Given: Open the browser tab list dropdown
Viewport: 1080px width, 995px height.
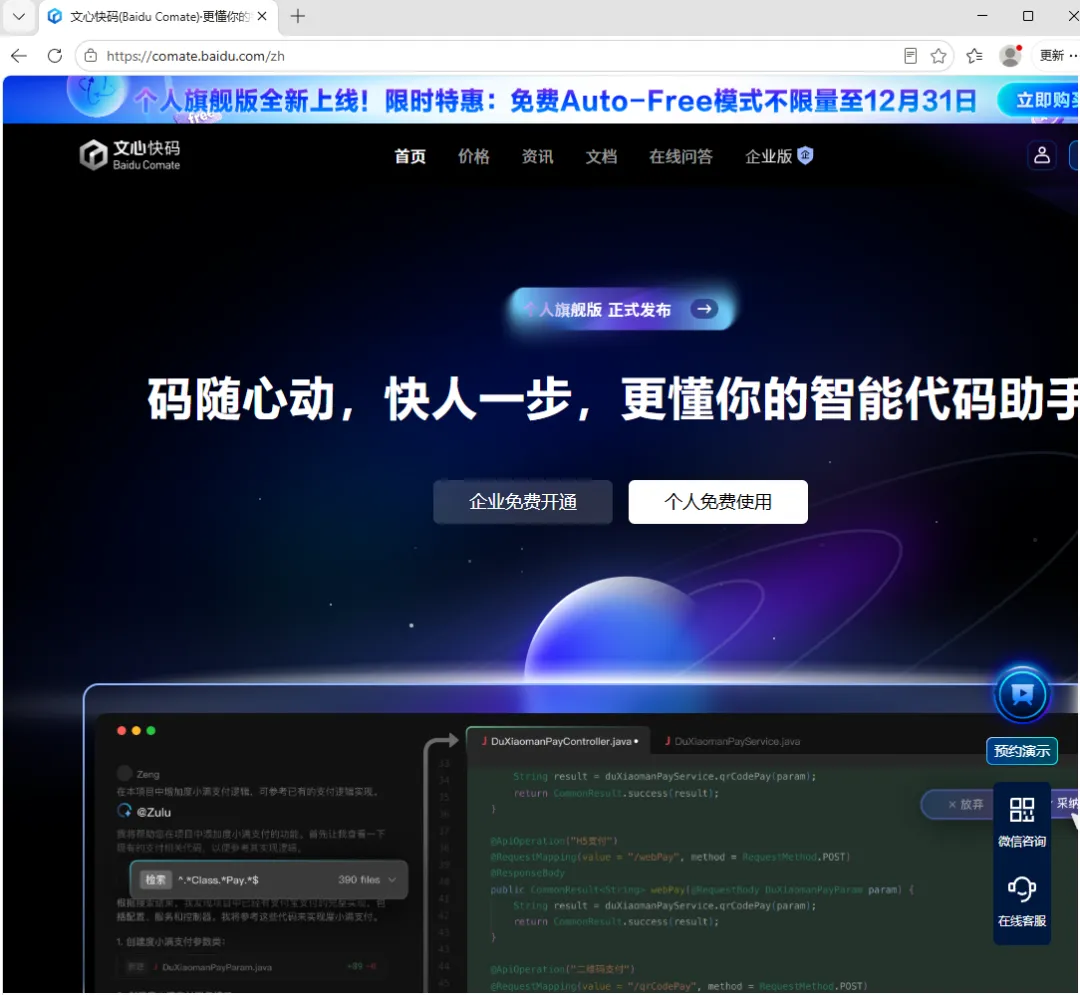Looking at the screenshot, I should click(x=19, y=16).
